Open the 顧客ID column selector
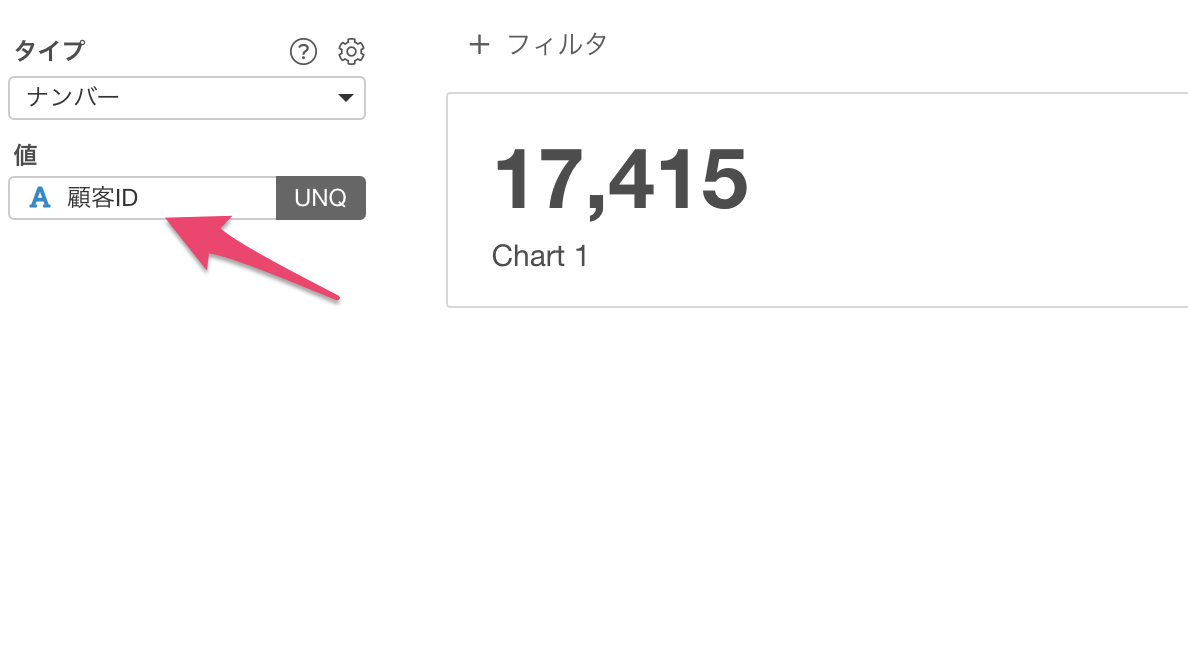This screenshot has height=654, width=1188. click(142, 198)
